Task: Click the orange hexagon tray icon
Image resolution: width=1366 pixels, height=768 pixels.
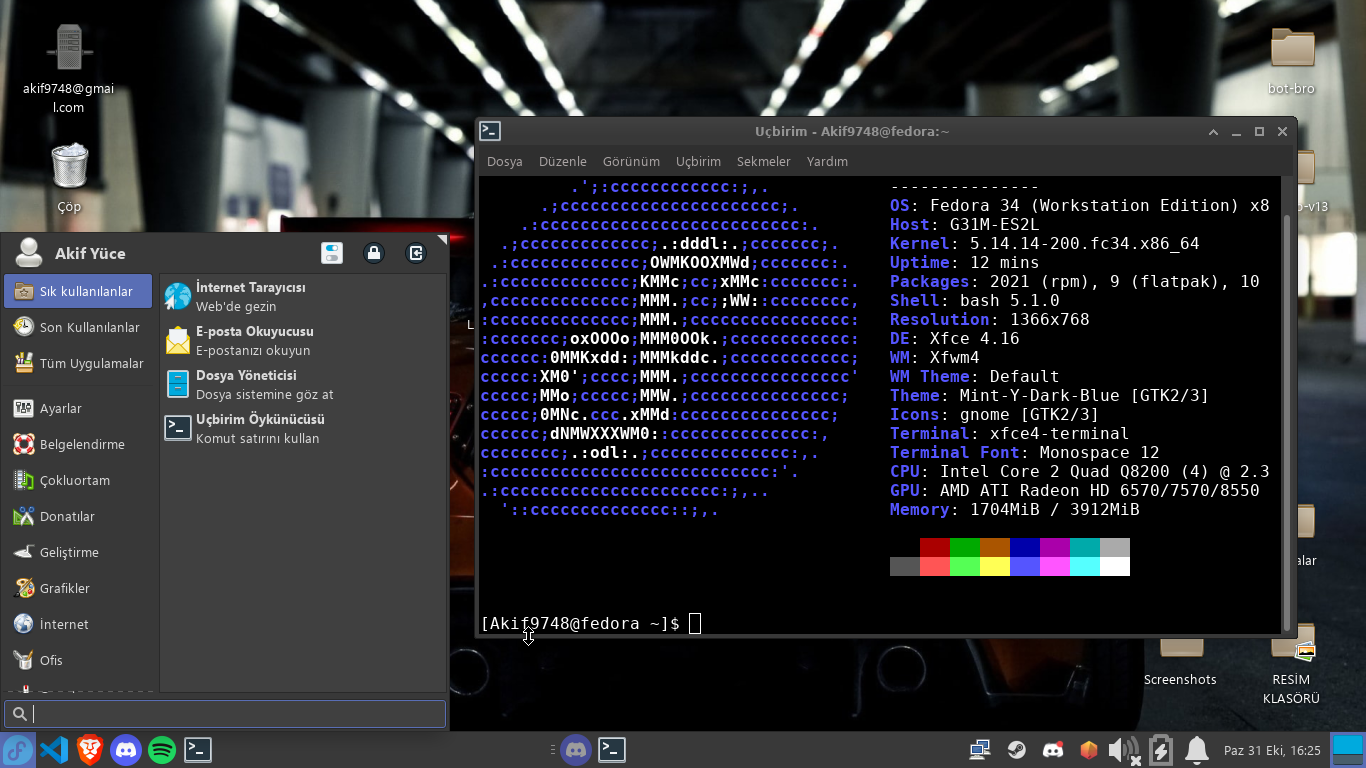Action: 1089,749
